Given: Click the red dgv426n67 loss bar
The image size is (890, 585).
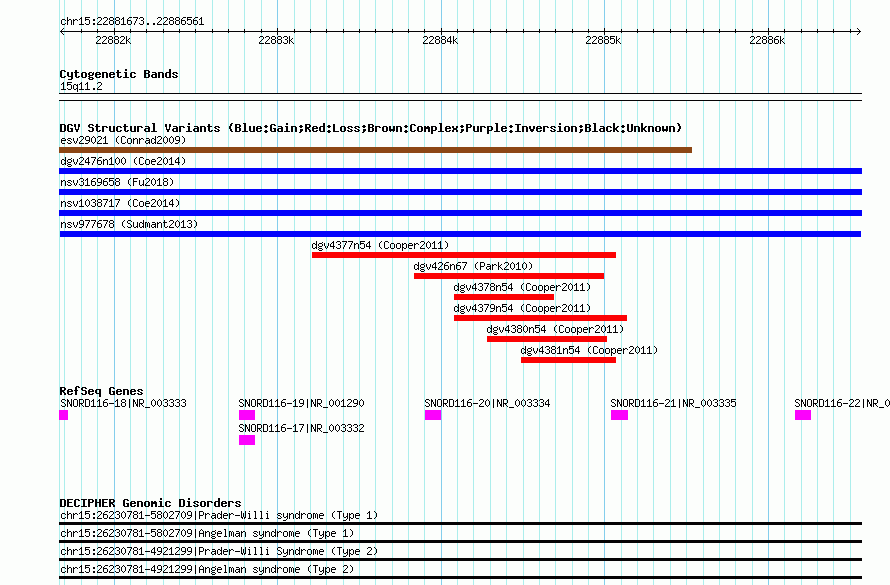Looking at the screenshot, I should (x=509, y=276).
